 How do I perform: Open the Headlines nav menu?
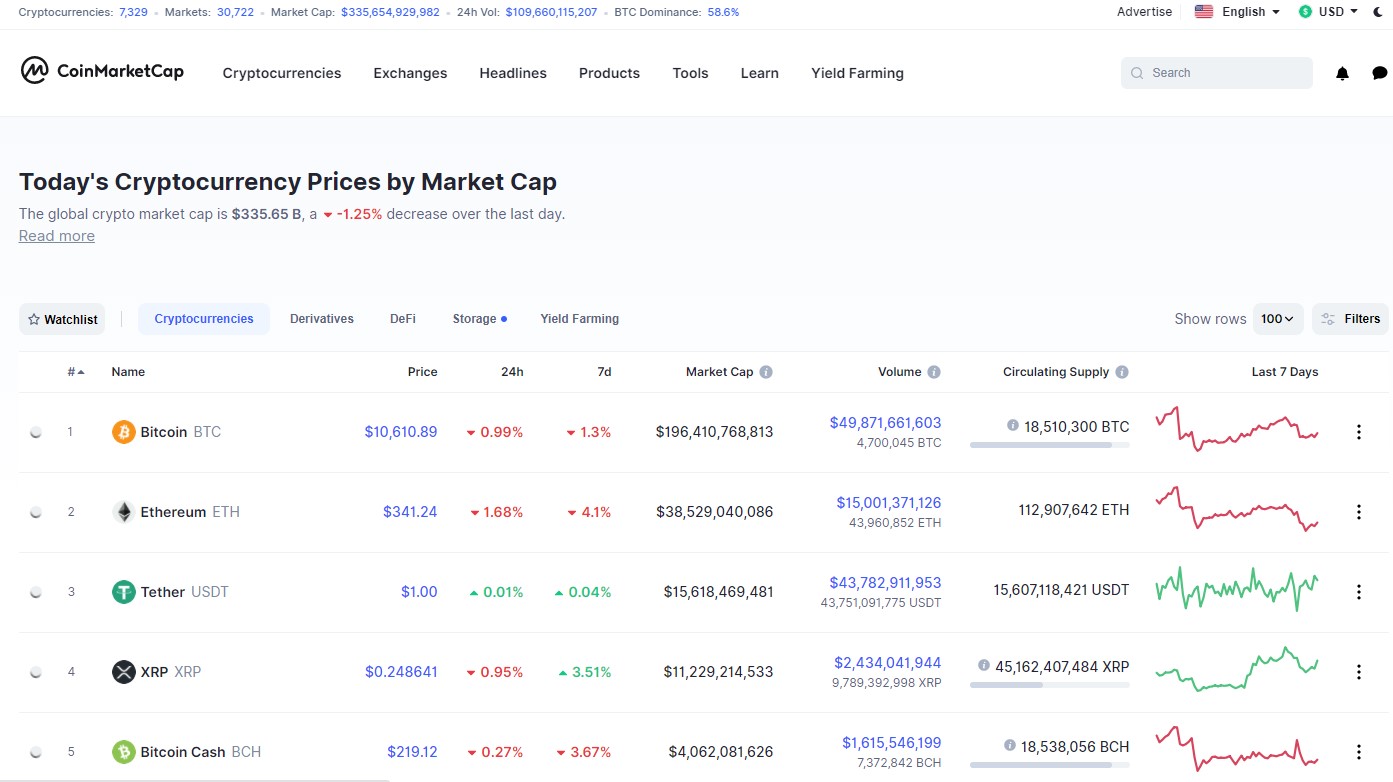click(x=513, y=73)
